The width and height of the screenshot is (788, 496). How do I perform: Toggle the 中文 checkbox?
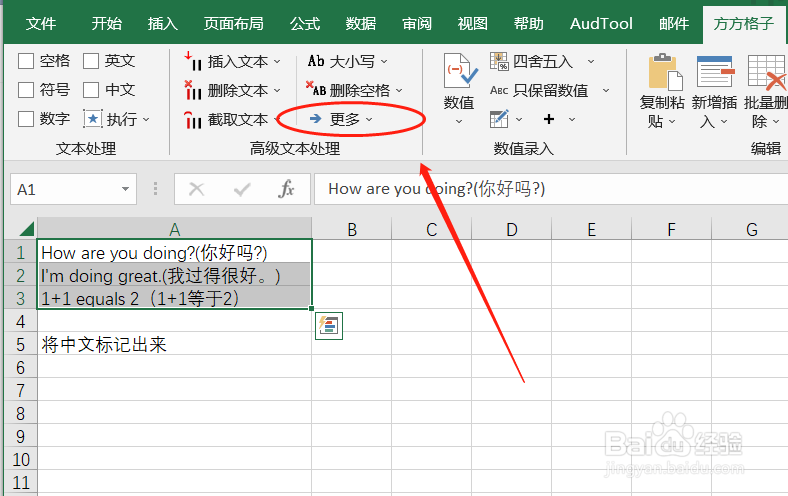[90, 90]
